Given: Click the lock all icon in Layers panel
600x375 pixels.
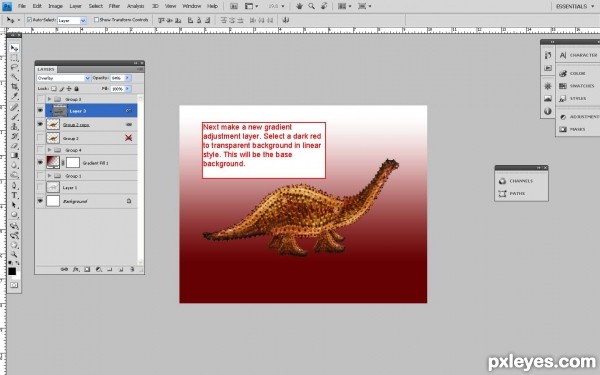Looking at the screenshot, I should click(x=76, y=89).
